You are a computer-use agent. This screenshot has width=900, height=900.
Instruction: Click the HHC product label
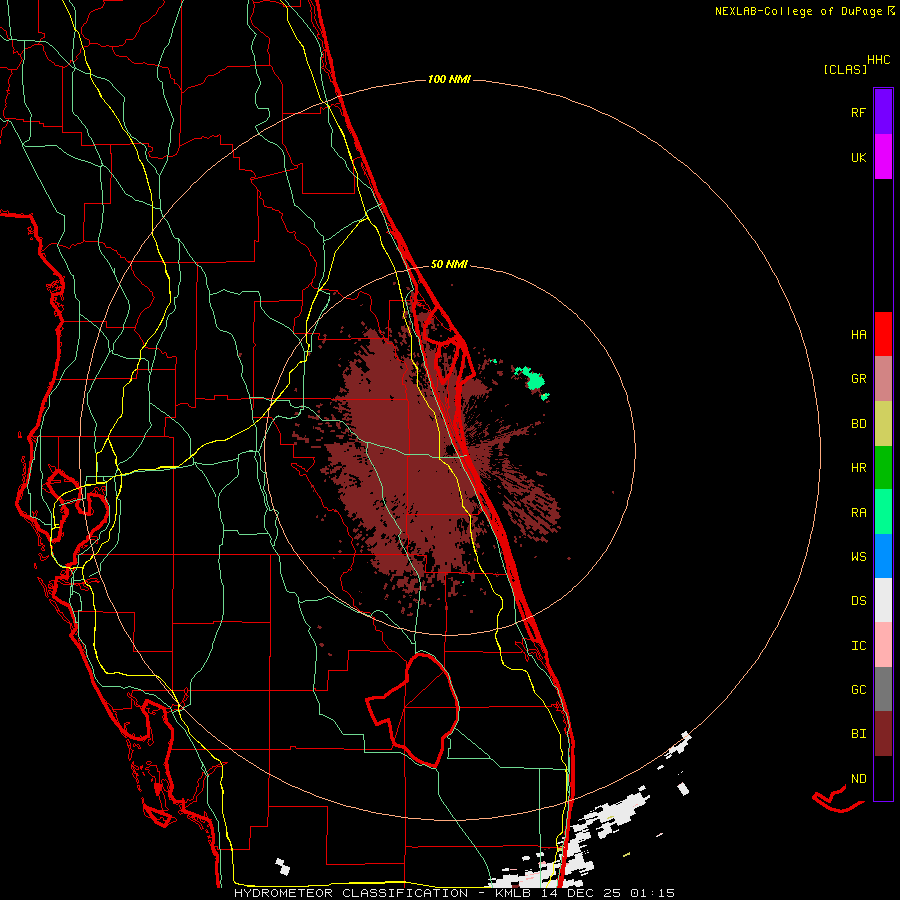878,60
